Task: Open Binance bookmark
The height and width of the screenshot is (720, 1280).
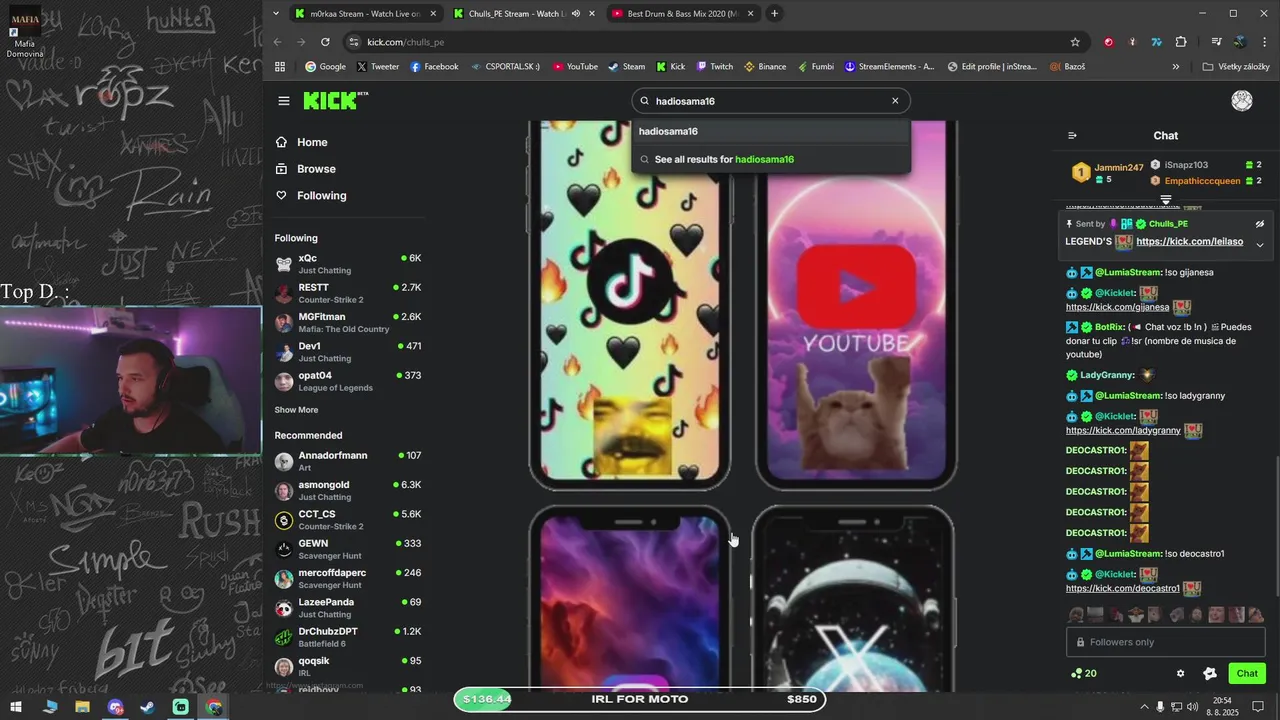Action: [x=764, y=67]
